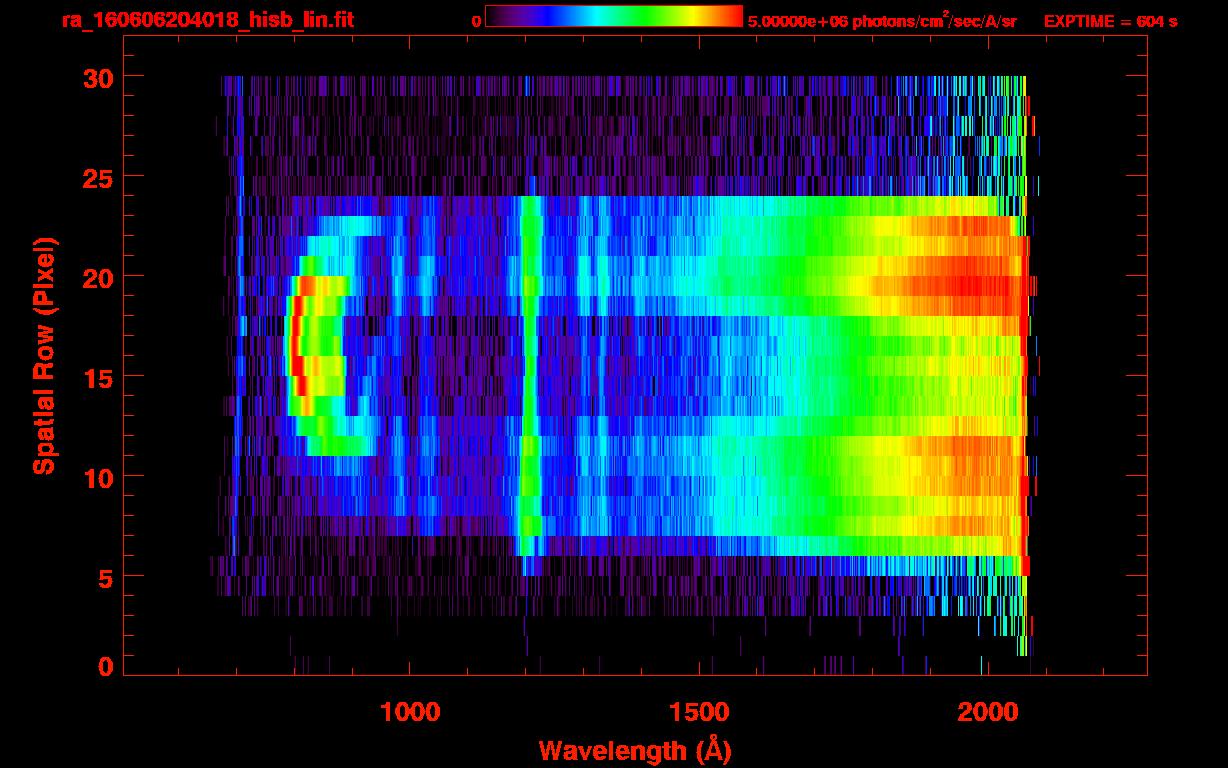Click the 1000 wavelength tick label

point(411,713)
